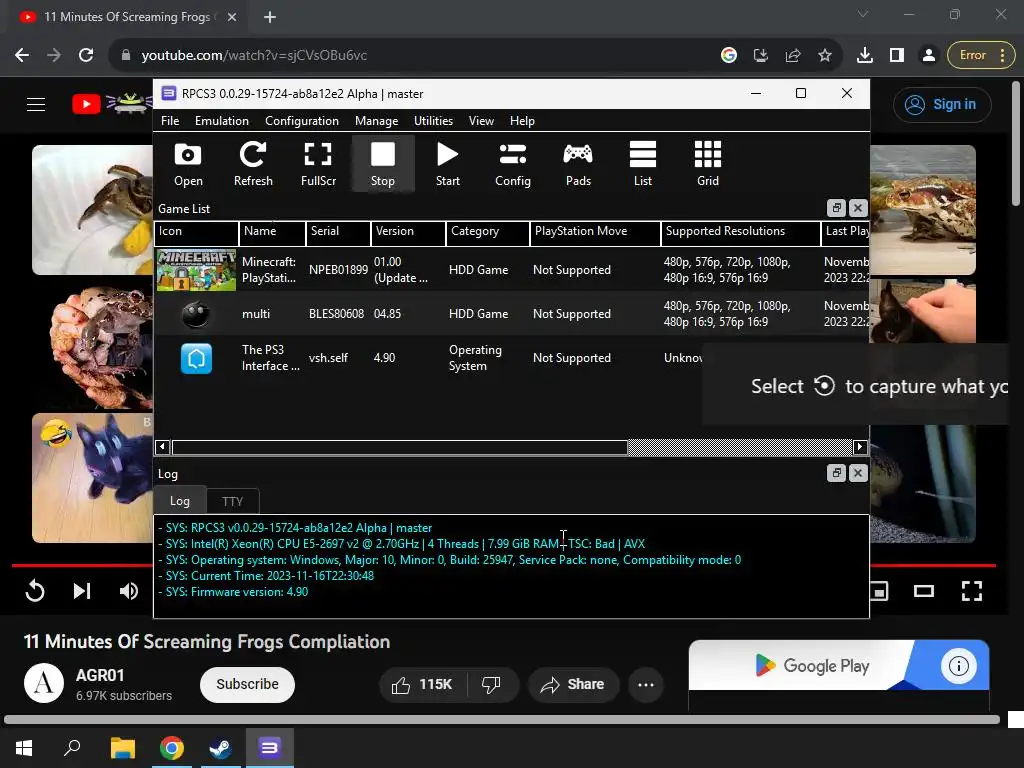Select the Log tab

click(x=180, y=501)
